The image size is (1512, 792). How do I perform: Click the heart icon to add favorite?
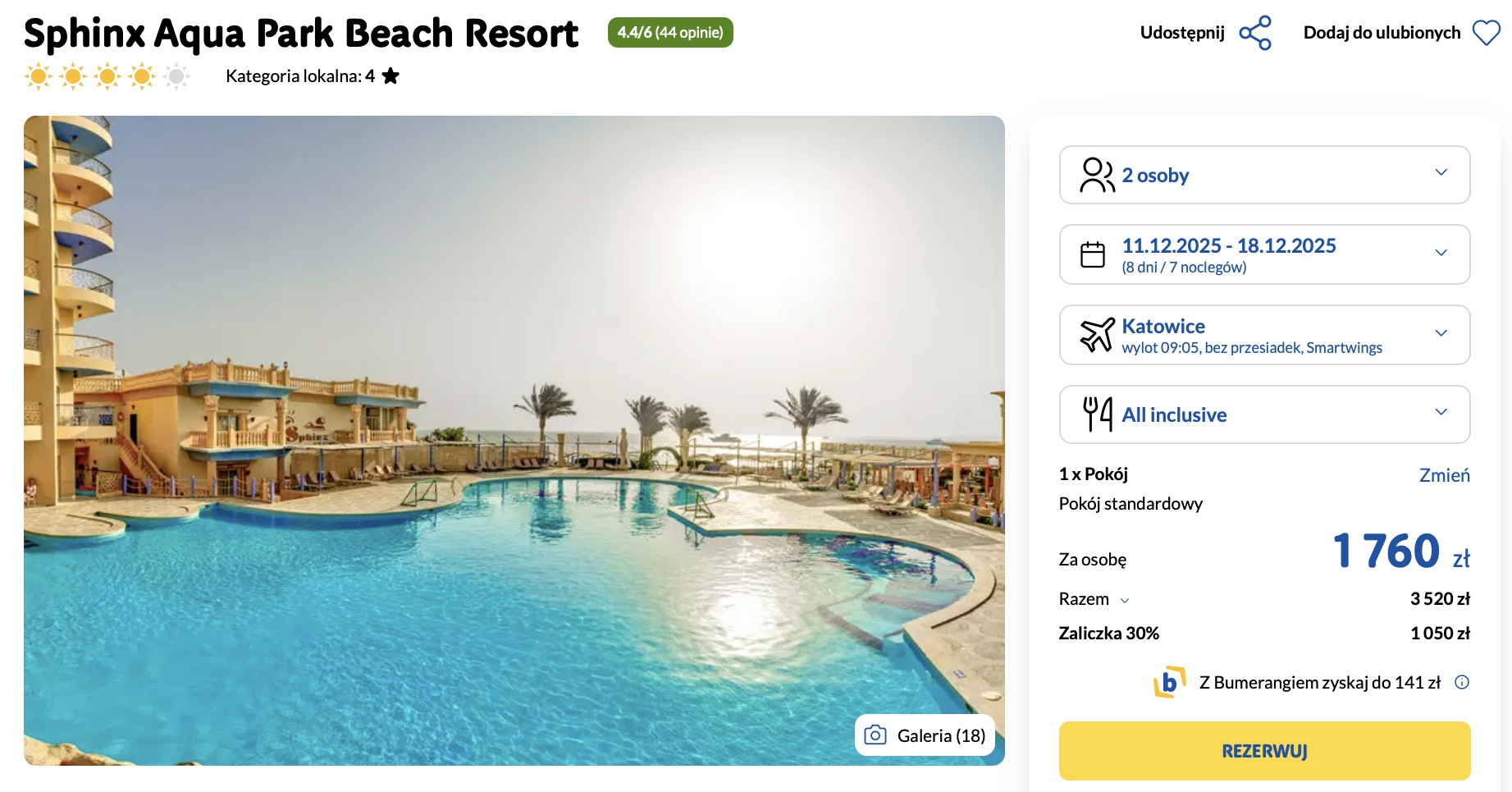coord(1486,33)
